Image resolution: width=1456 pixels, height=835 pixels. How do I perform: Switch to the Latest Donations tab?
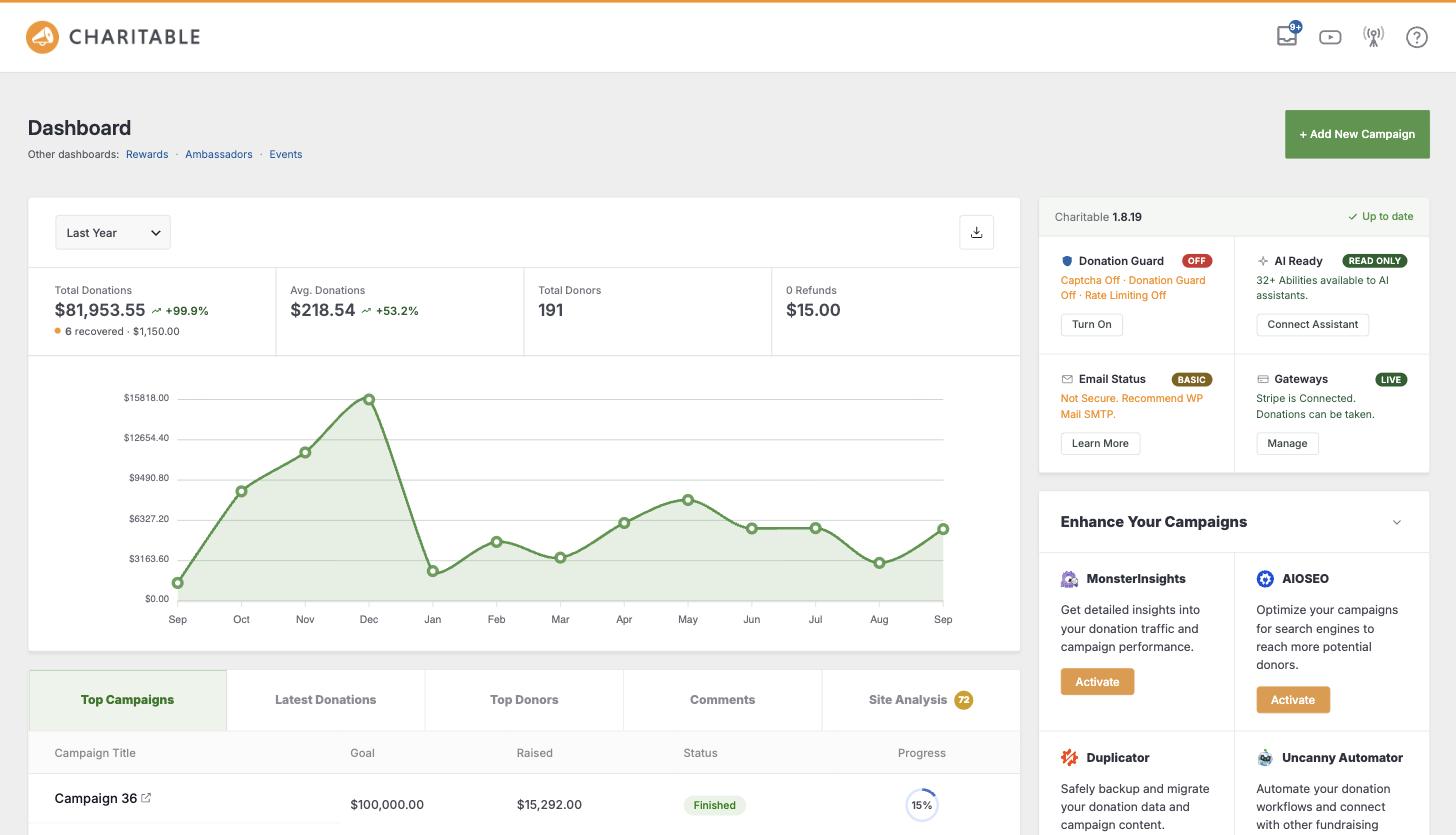(326, 700)
